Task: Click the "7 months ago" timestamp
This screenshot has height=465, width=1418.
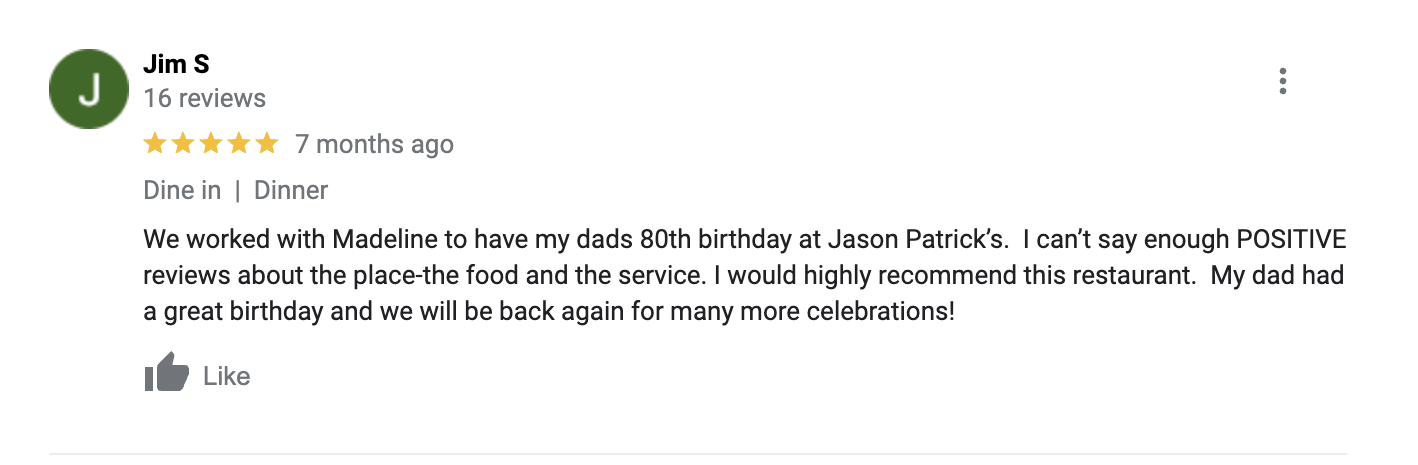Action: click(x=374, y=144)
